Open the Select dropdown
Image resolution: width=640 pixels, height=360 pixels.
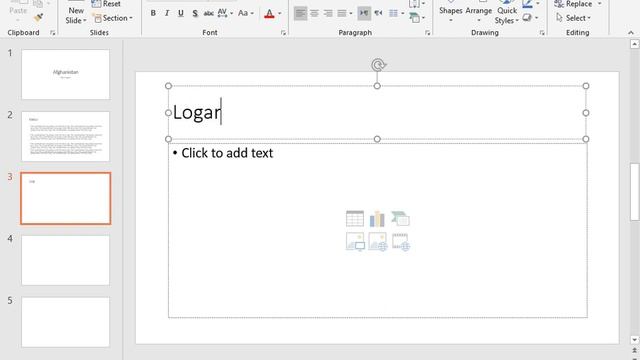pos(573,18)
